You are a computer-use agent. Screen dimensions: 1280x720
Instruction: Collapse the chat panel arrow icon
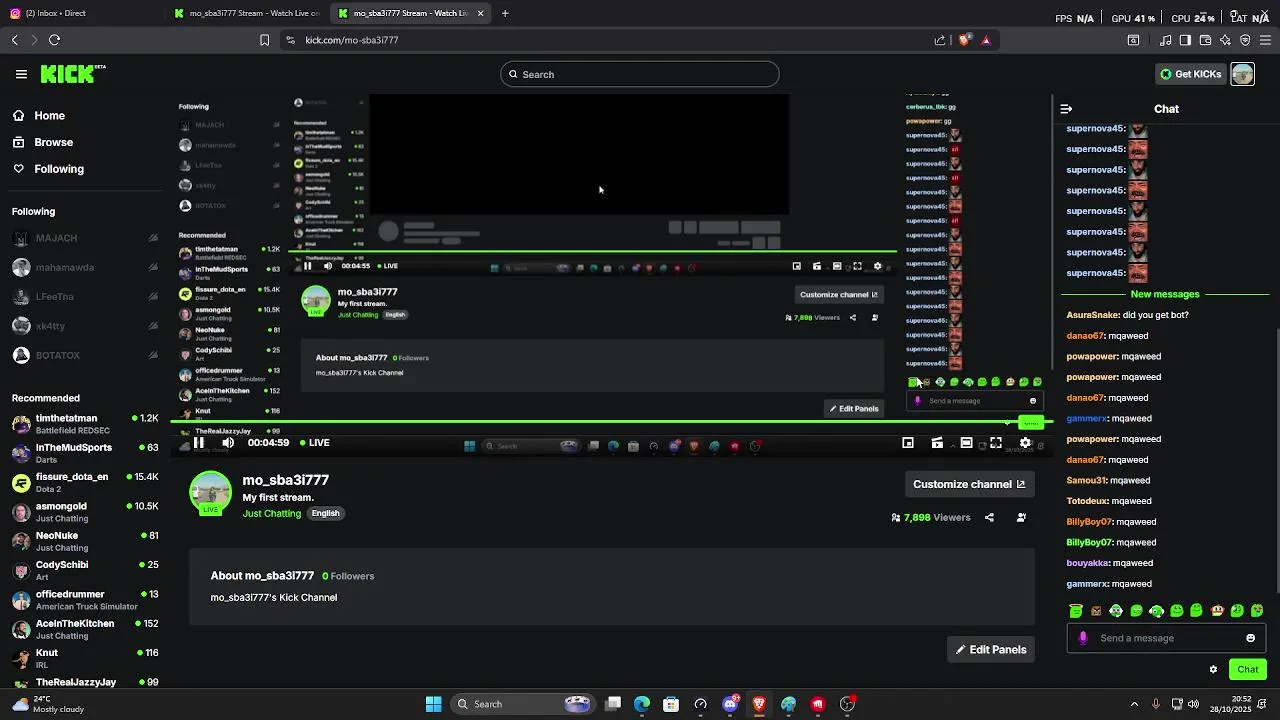pos(1066,109)
